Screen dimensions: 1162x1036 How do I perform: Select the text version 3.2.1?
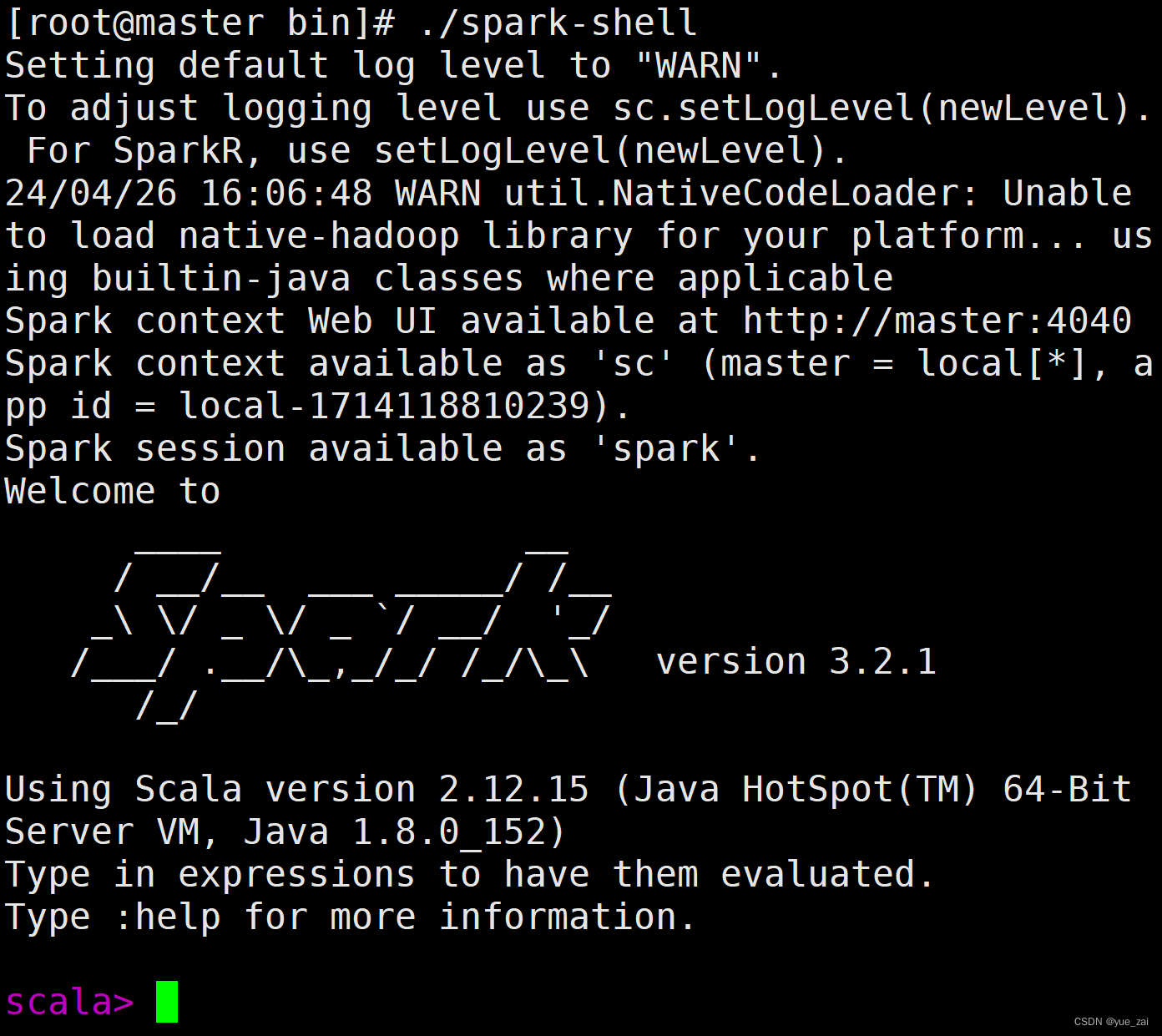(x=796, y=660)
